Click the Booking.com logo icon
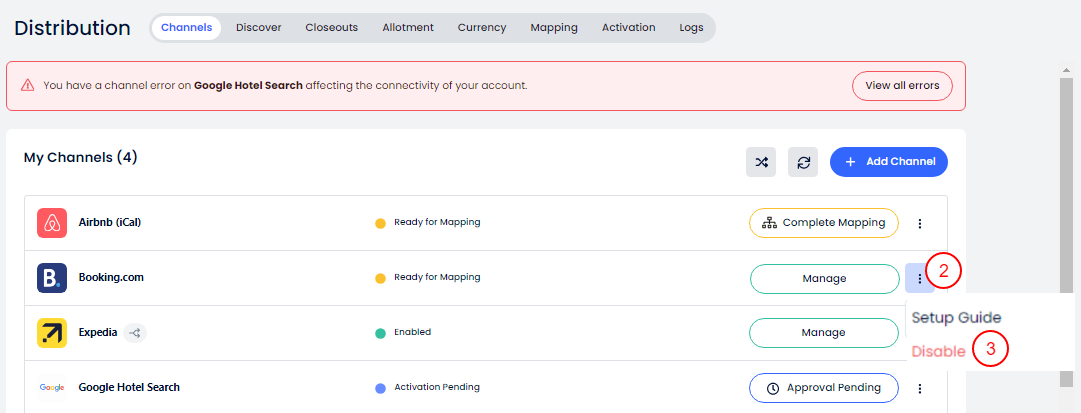The width and height of the screenshot is (1081, 413). 52,278
